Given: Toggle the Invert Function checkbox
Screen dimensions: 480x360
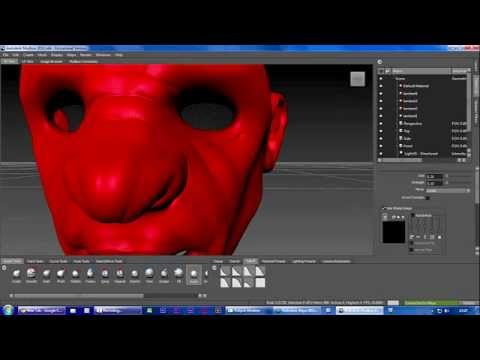Looking at the screenshot, I should tap(428, 198).
